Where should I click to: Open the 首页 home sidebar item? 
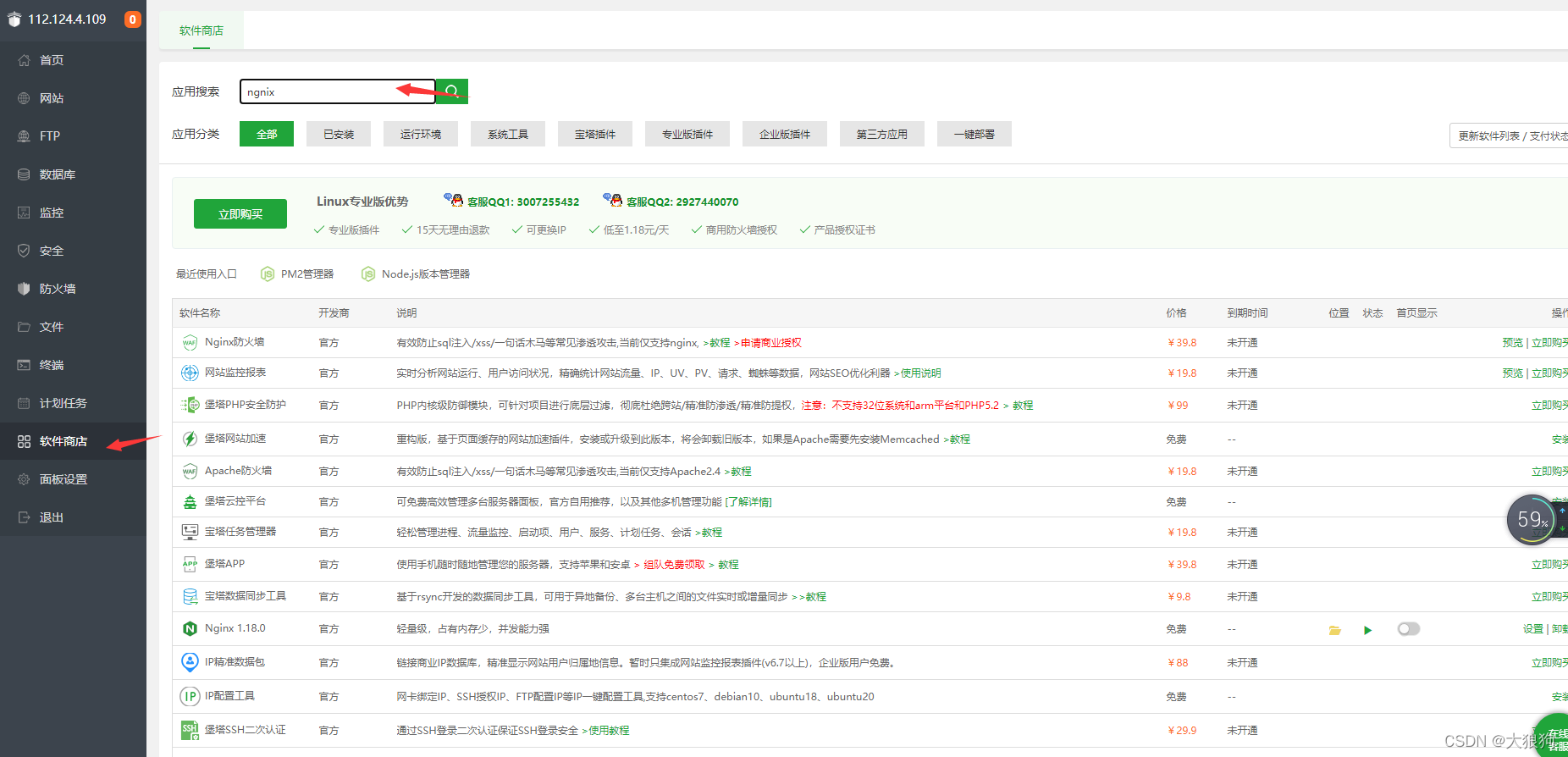[x=51, y=60]
